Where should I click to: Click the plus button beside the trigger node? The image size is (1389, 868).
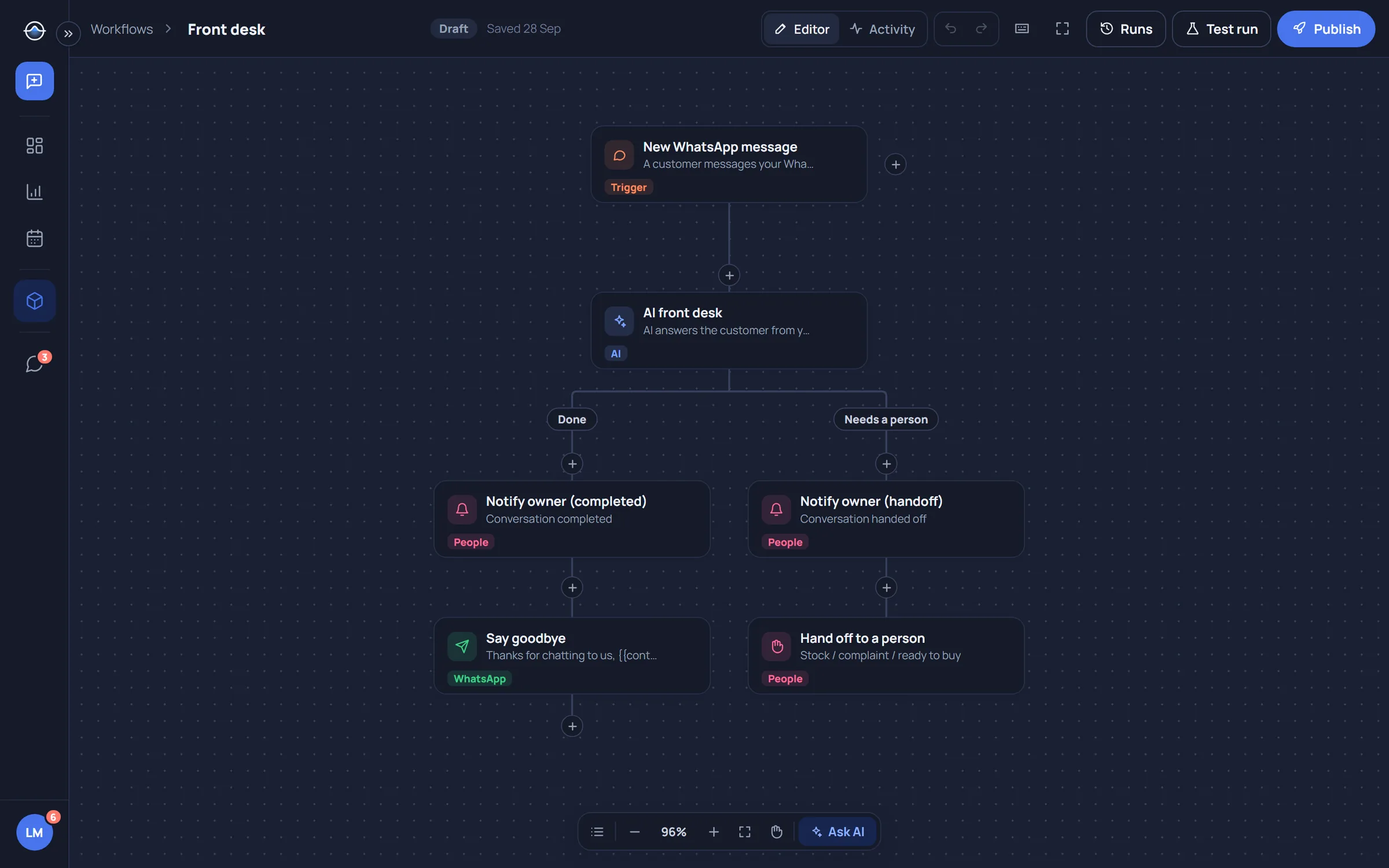pos(895,164)
